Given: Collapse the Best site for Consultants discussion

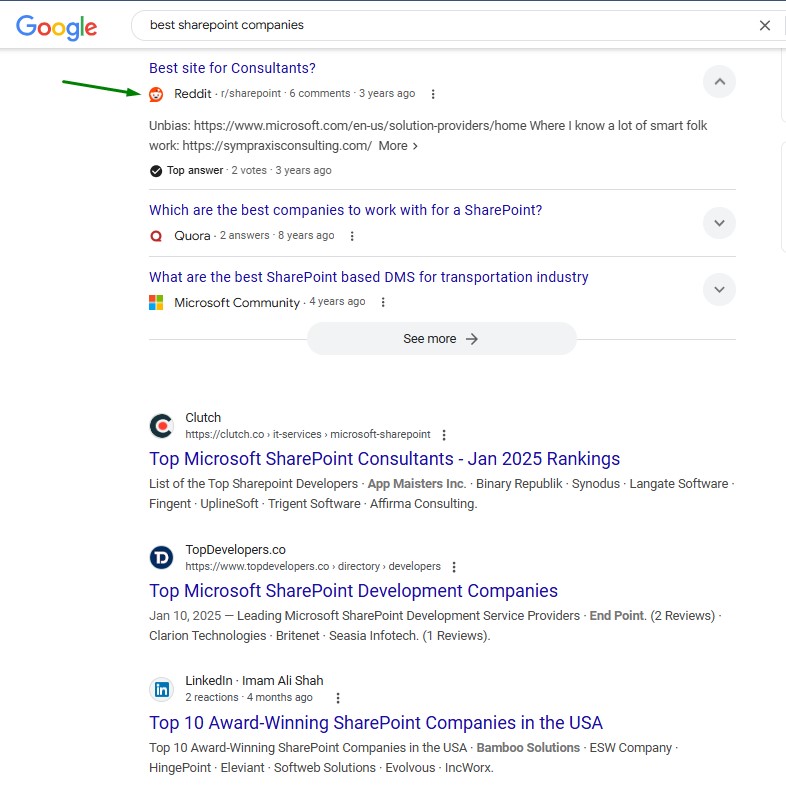Looking at the screenshot, I should pyautogui.click(x=719, y=82).
